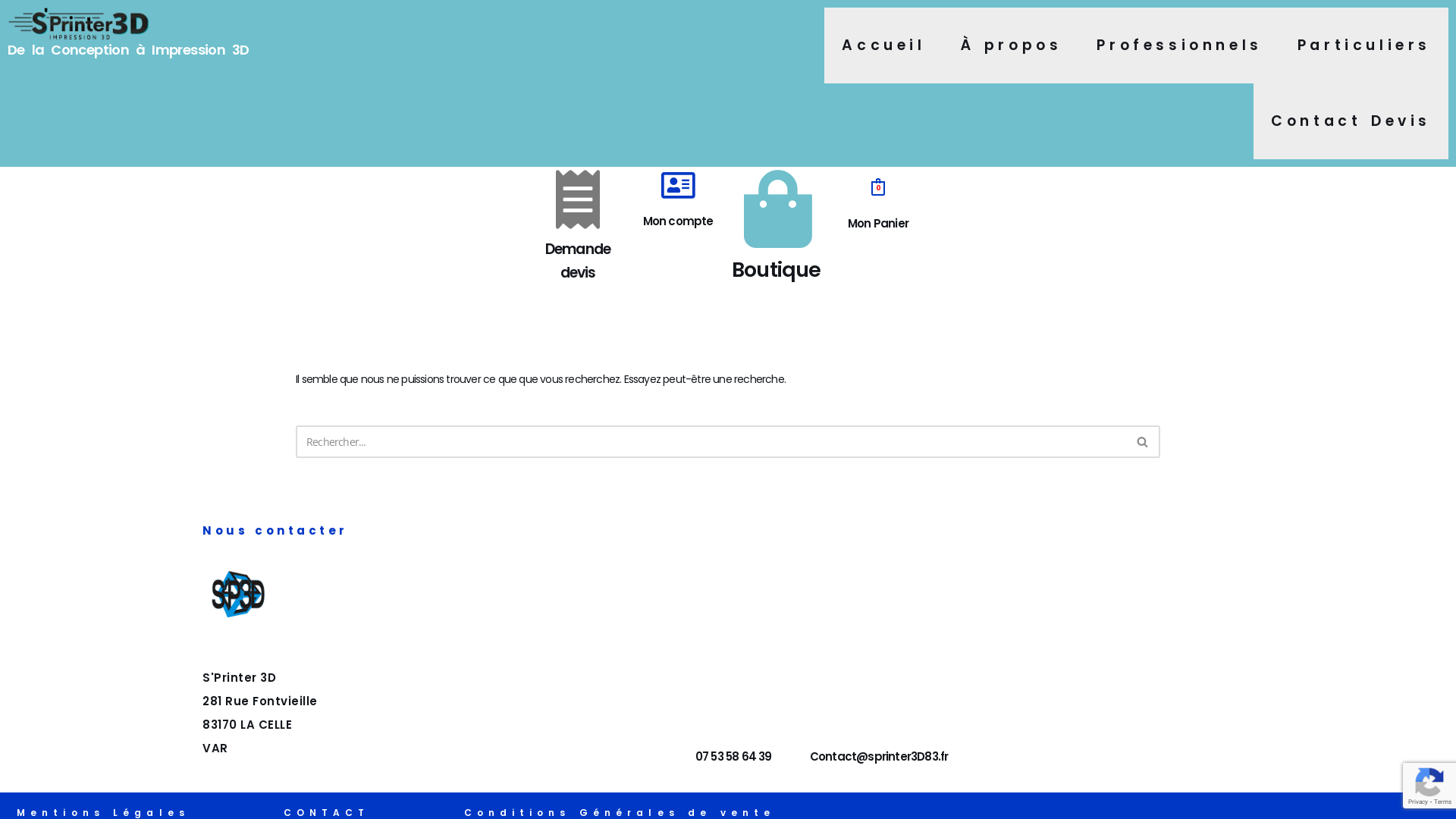This screenshot has width=1456, height=819.
Task: Click the Mentions Légales footer link
Action: (102, 812)
